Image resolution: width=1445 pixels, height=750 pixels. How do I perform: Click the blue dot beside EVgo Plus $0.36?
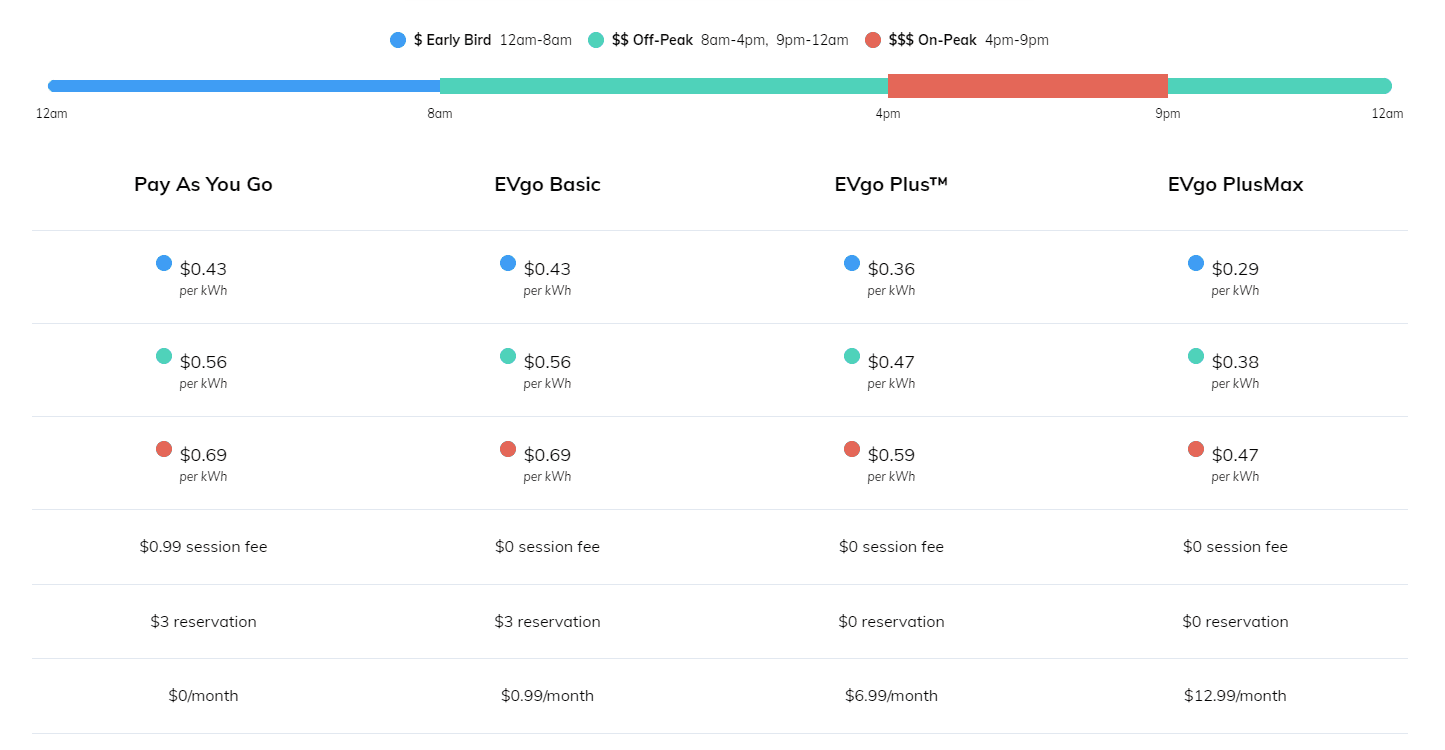[852, 263]
